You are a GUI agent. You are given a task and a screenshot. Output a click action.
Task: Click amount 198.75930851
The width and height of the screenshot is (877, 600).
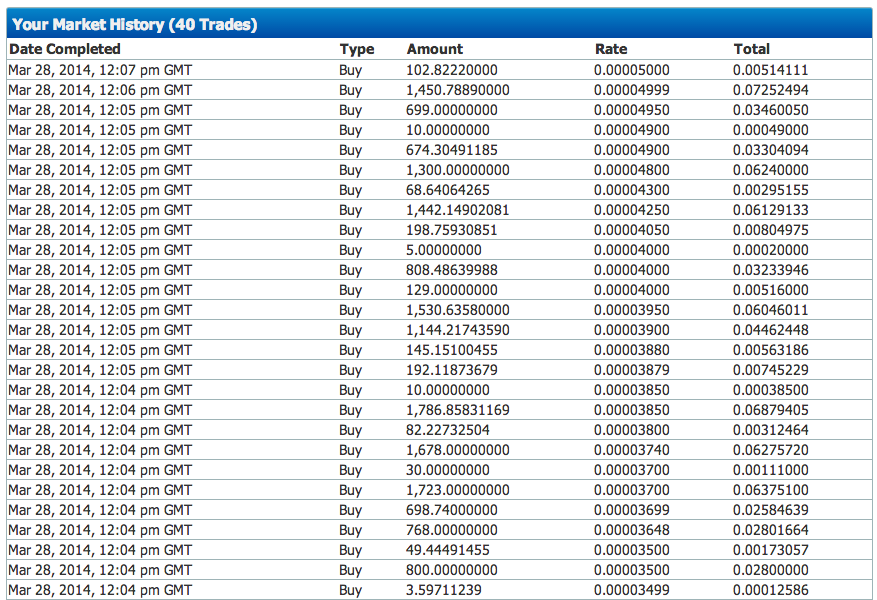[452, 230]
